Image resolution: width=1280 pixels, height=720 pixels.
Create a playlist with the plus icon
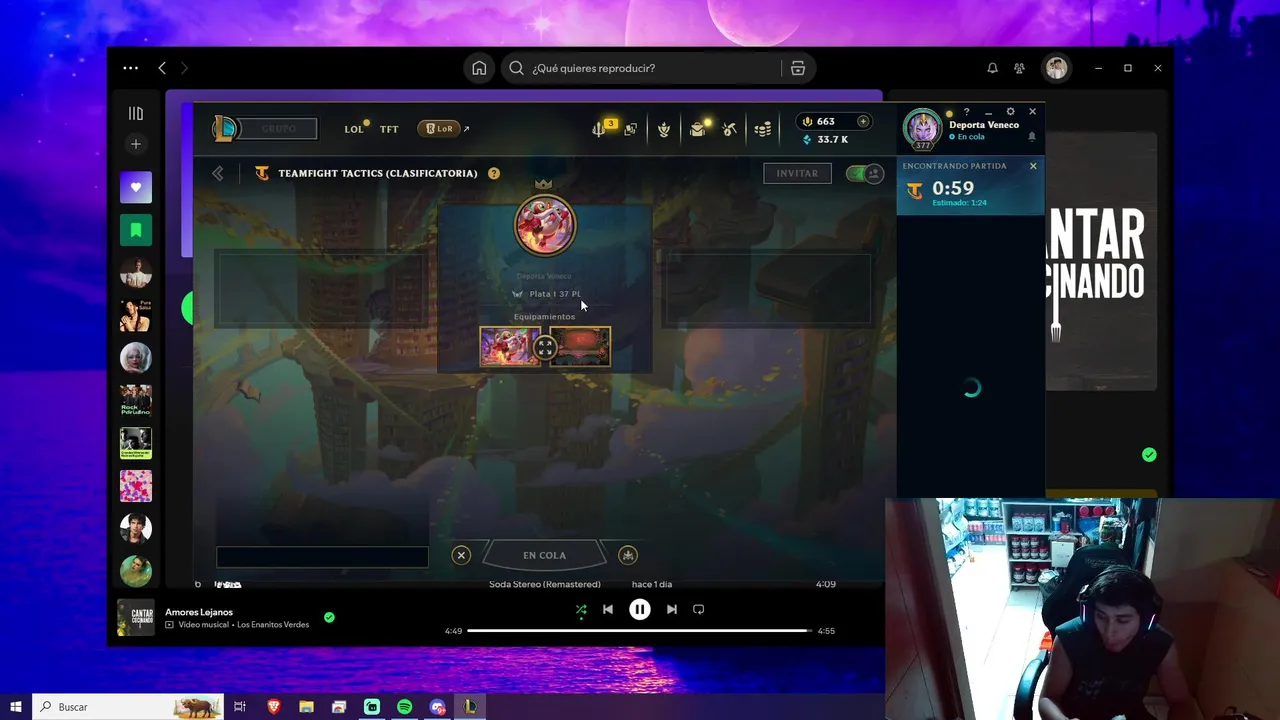point(136,144)
